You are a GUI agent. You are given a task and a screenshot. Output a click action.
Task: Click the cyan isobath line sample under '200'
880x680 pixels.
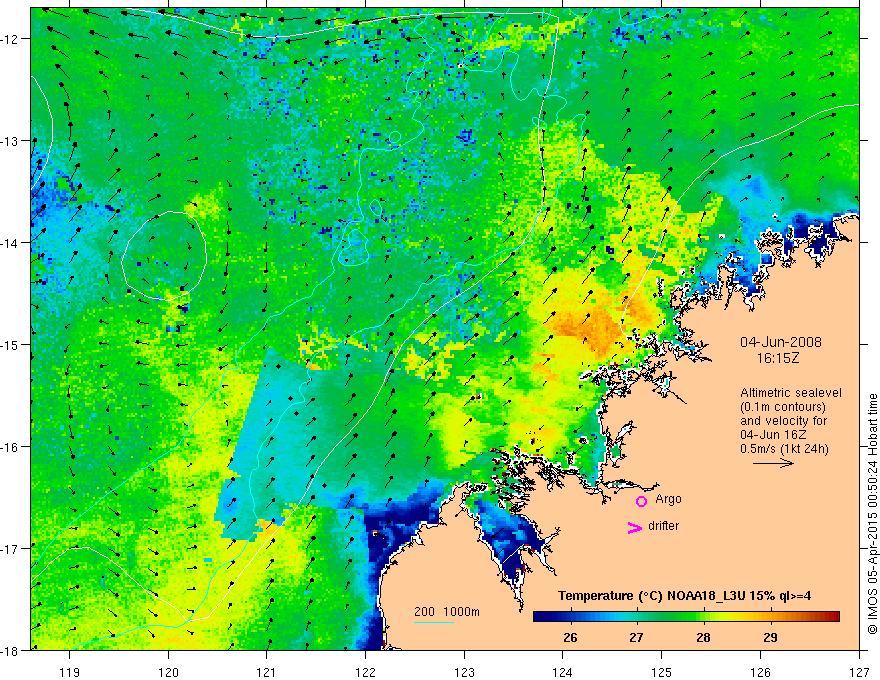(433, 622)
